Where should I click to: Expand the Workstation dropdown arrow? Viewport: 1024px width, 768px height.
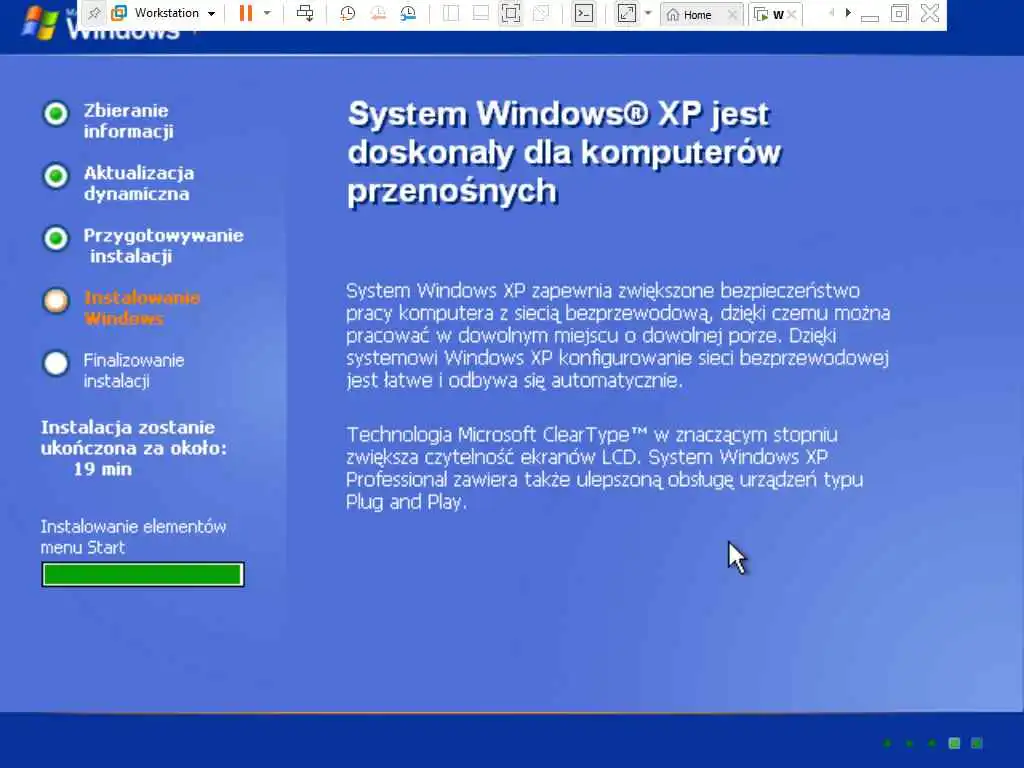212,14
